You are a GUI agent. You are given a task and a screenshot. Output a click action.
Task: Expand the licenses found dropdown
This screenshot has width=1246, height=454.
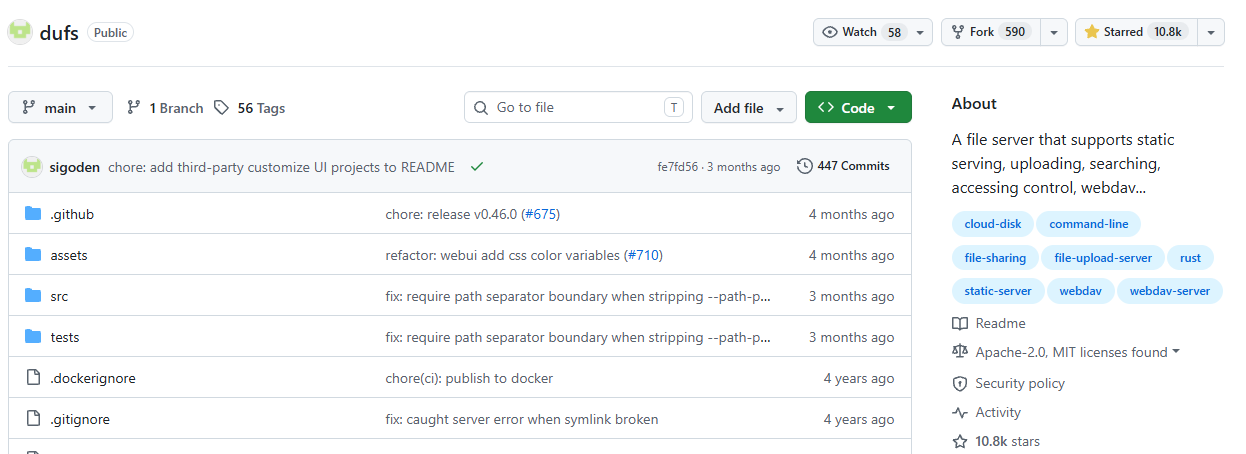pyautogui.click(x=1176, y=352)
